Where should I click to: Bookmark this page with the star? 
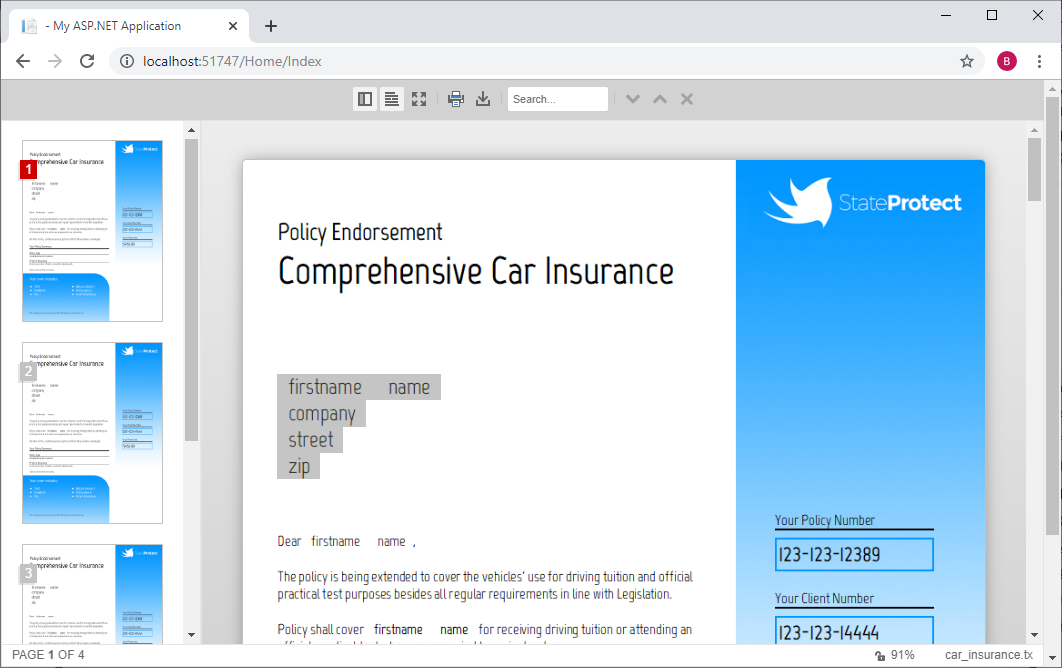point(967,61)
